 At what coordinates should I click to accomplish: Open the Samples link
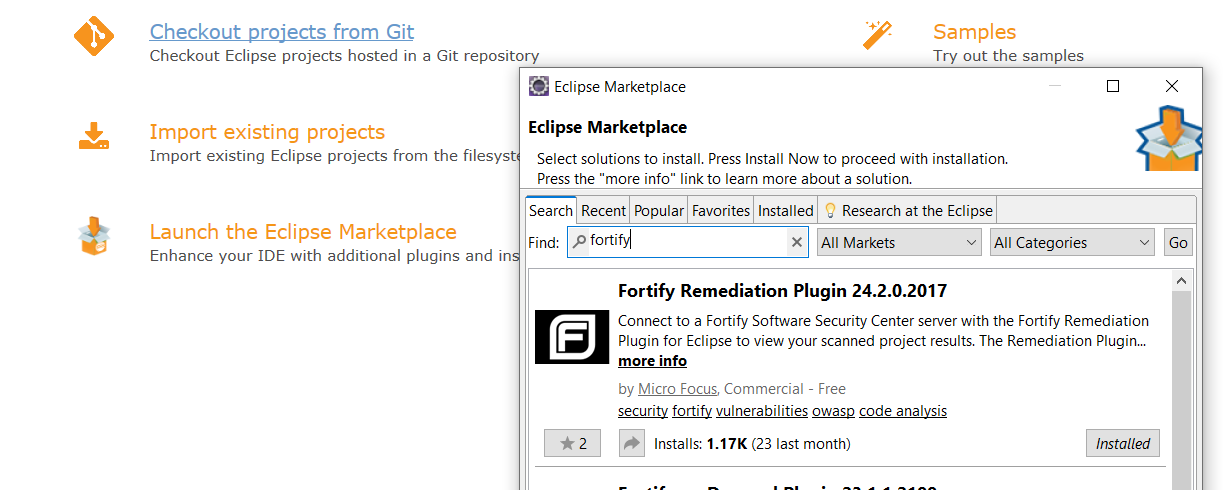[x=974, y=32]
